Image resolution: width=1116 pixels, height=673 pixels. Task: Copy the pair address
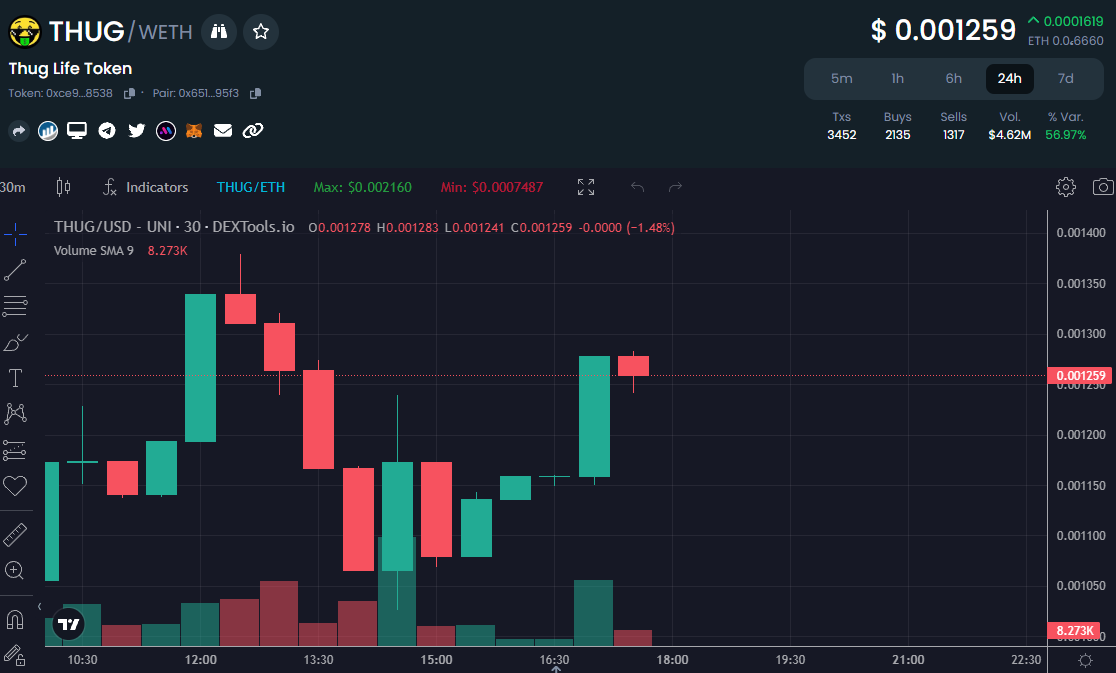tap(256, 93)
